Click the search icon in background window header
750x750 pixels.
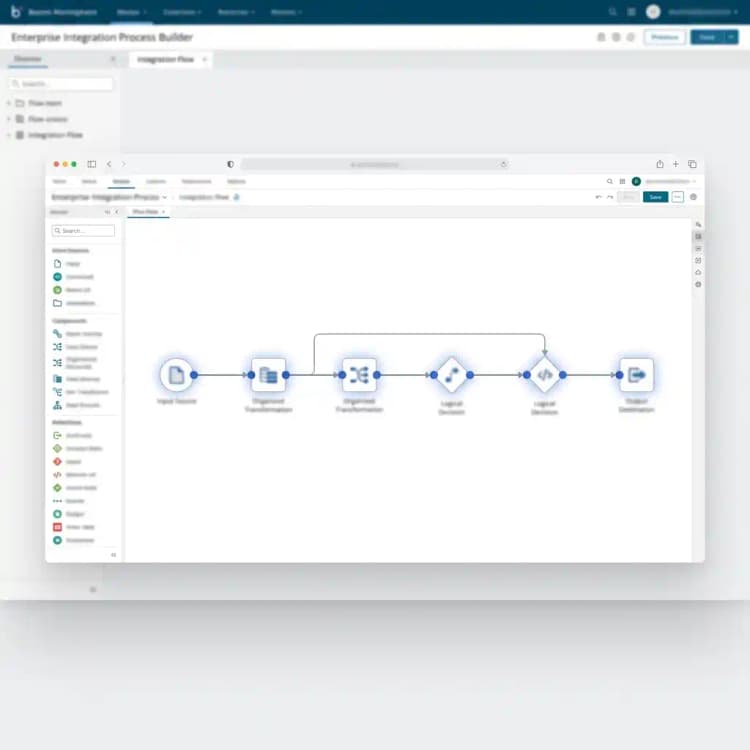(x=612, y=11)
